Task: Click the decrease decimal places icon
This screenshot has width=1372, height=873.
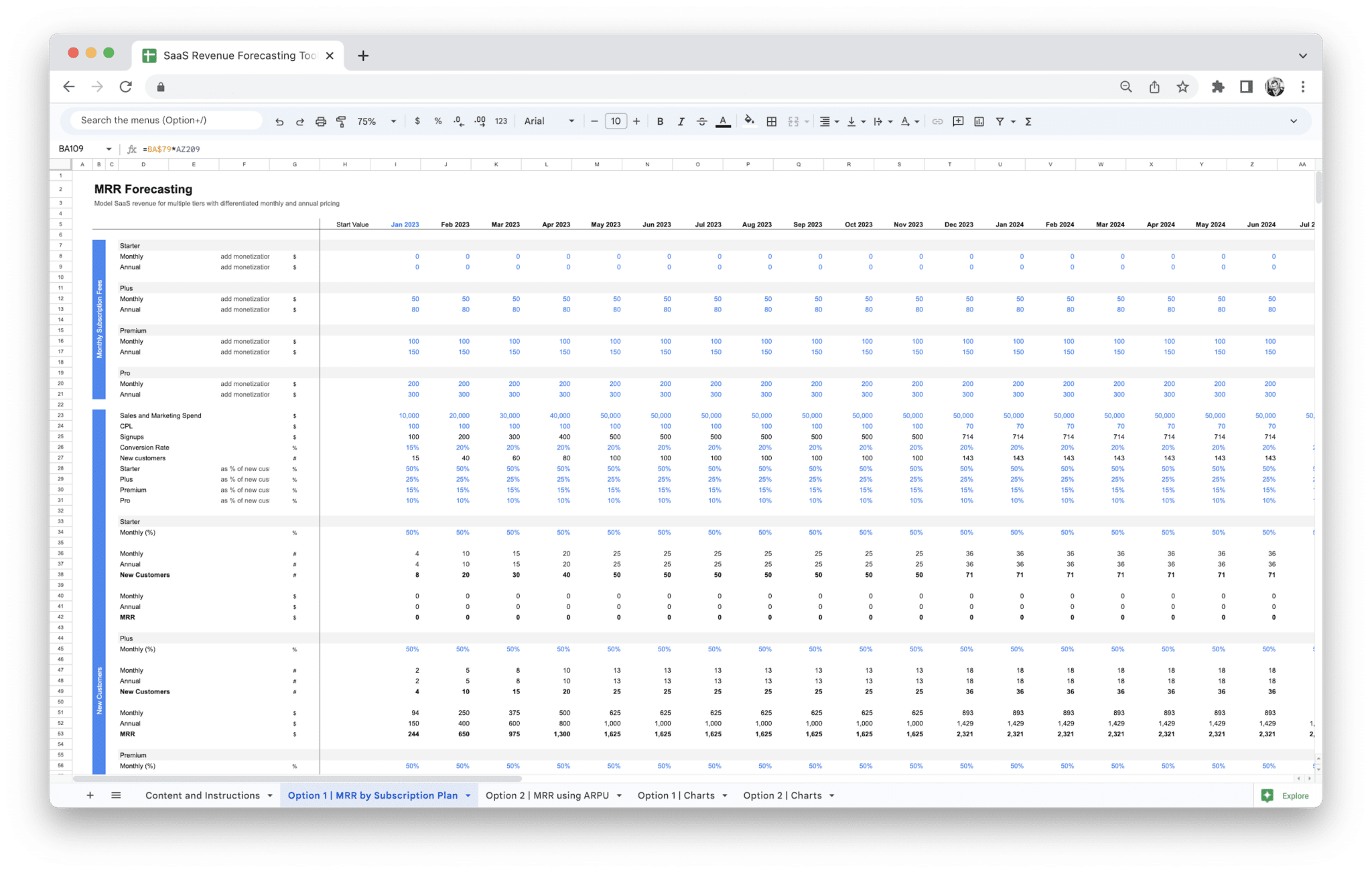Action: 458,121
